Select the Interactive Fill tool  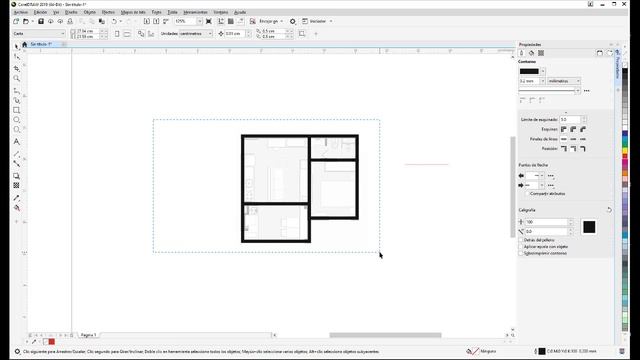pyautogui.click(x=16, y=208)
